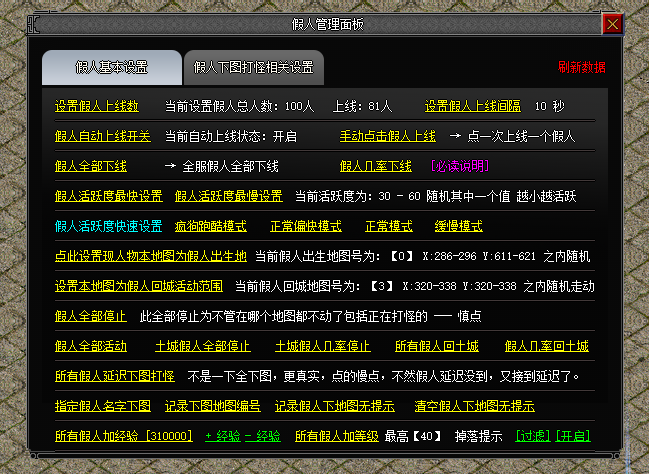The height and width of the screenshot is (474, 649).
Task: Click 刷新数据 to refresh data
Action: point(582,67)
